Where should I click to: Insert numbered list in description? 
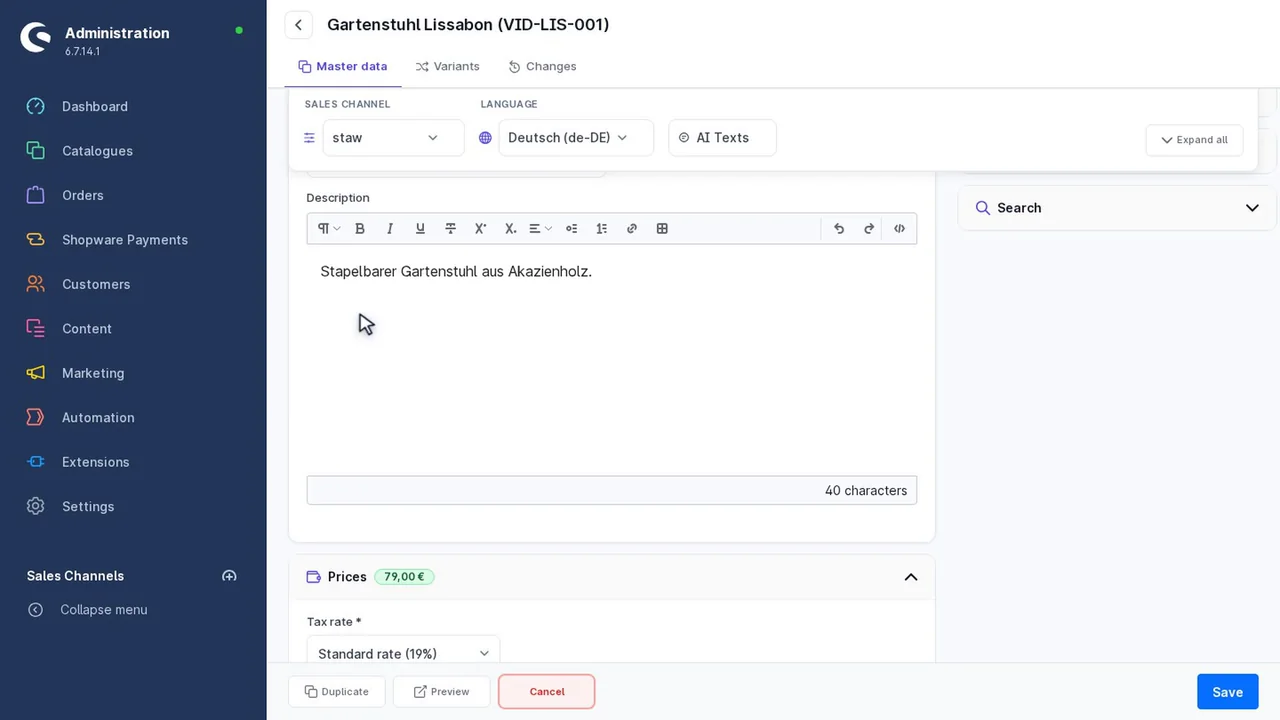coord(601,229)
